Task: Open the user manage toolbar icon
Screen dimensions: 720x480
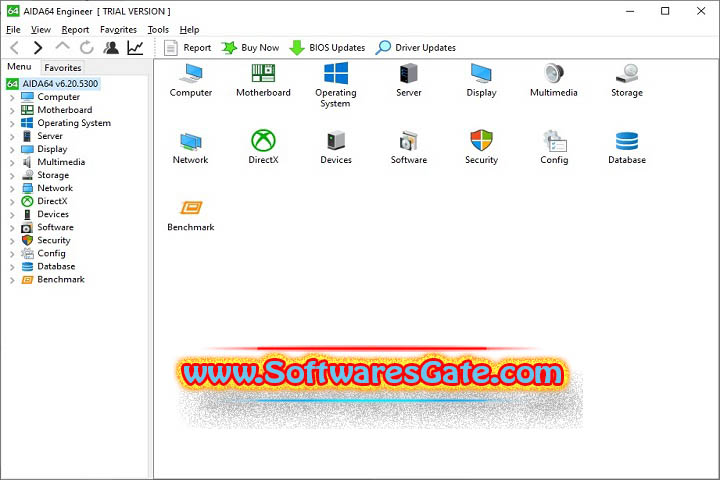Action: point(111,47)
